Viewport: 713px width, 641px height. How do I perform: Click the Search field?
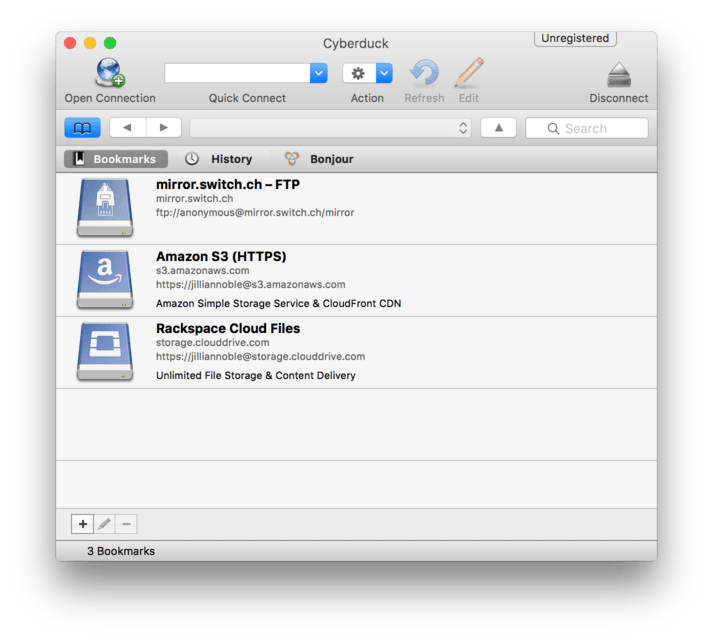click(x=587, y=128)
